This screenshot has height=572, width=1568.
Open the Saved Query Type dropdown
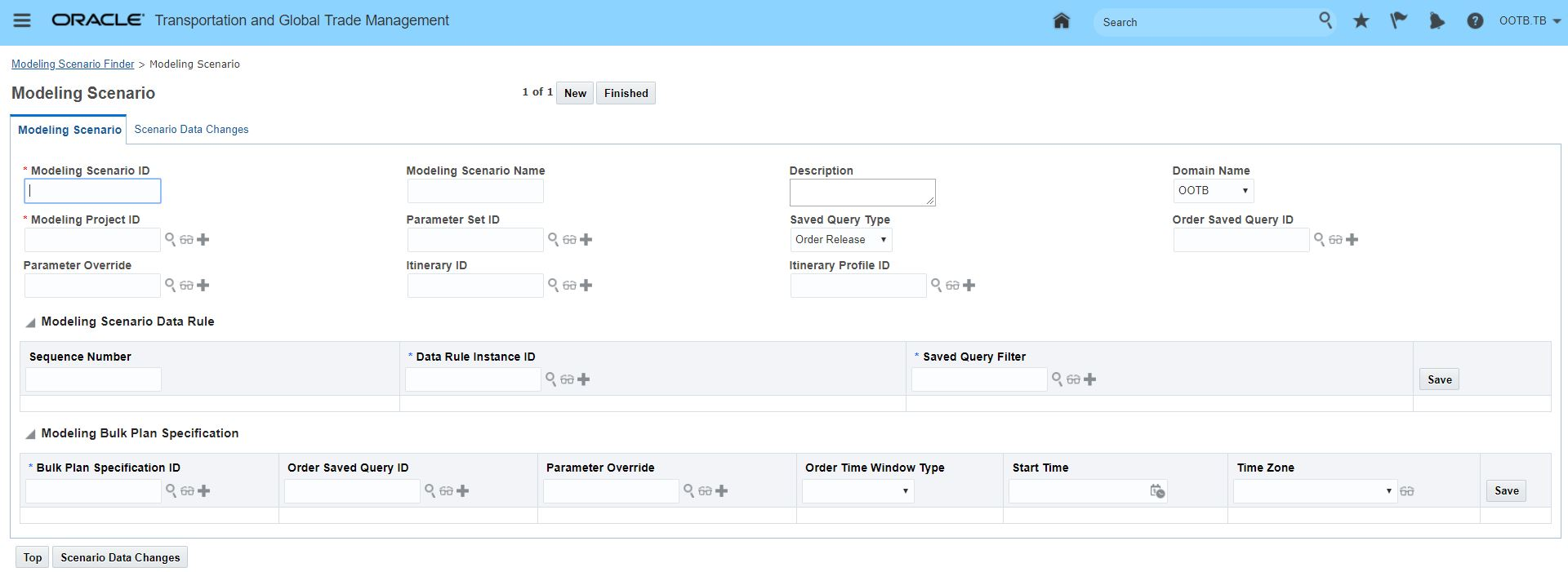840,239
